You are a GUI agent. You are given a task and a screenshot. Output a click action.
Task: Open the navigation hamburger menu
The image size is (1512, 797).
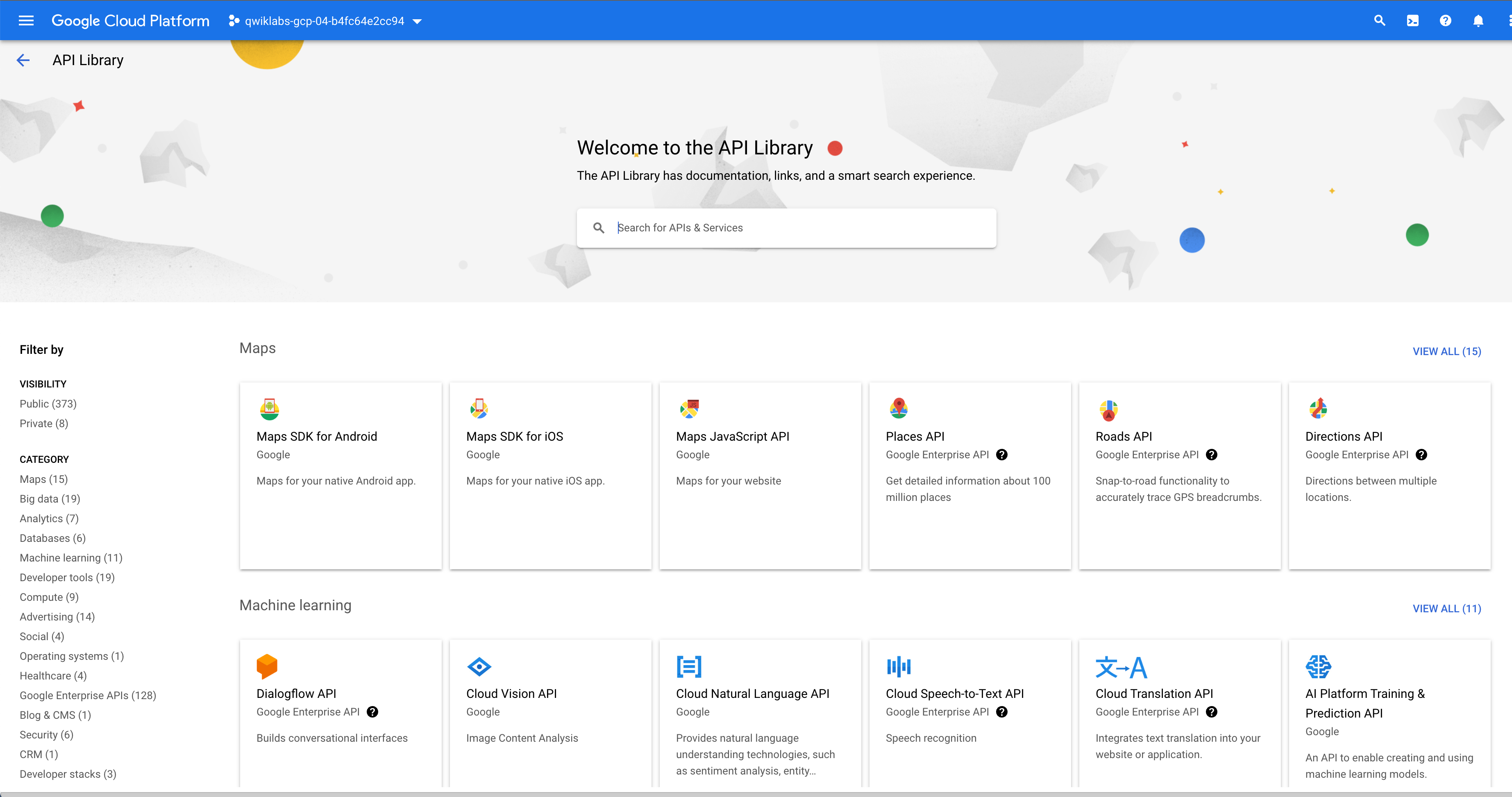(26, 20)
